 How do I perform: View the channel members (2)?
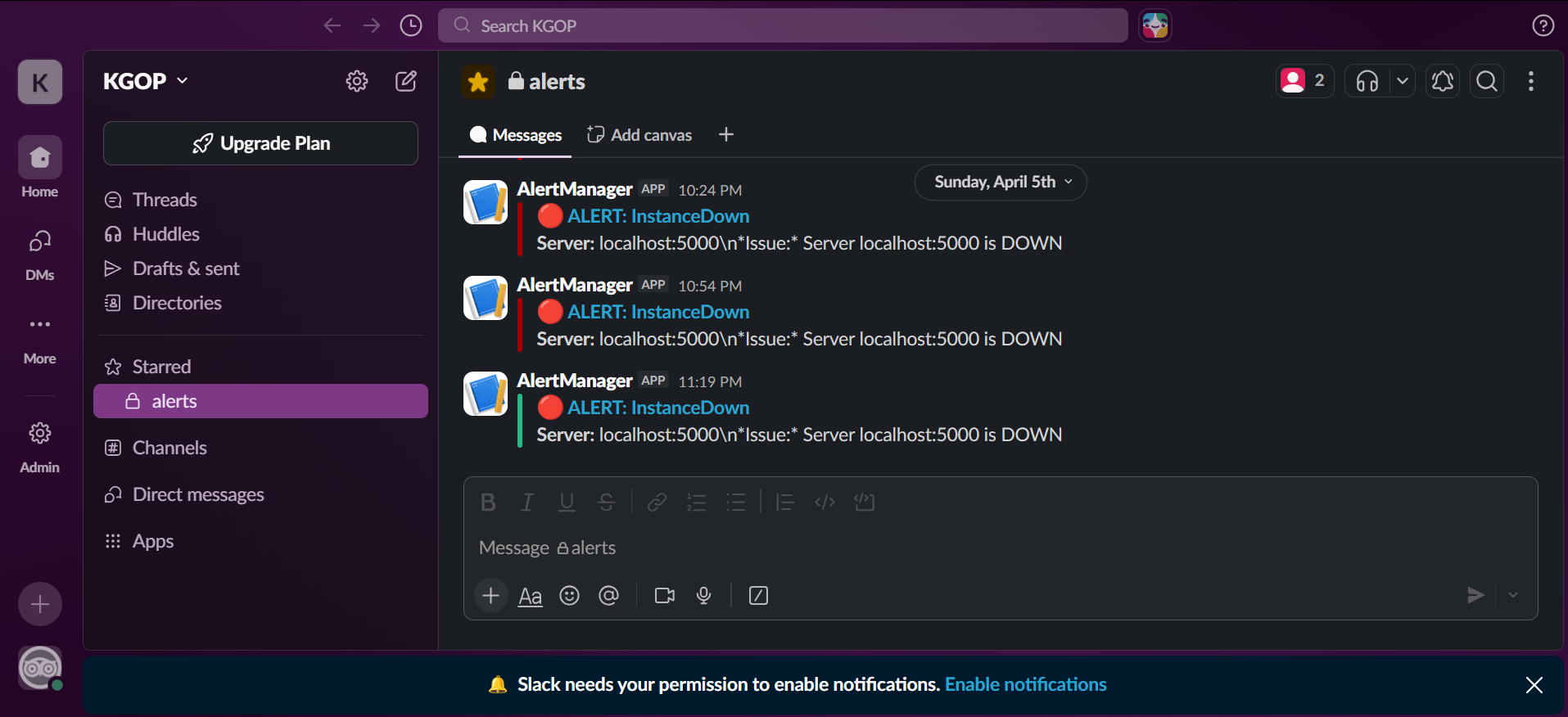pos(1304,81)
